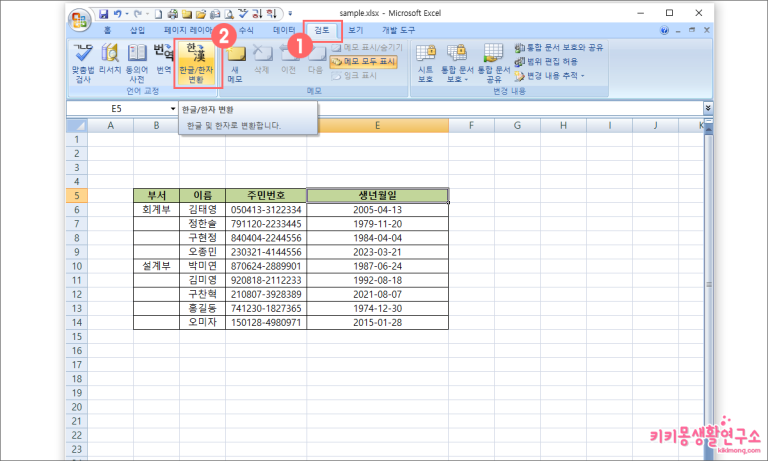Open the Research (리서치) tool
The height and width of the screenshot is (461, 768).
(x=110, y=60)
